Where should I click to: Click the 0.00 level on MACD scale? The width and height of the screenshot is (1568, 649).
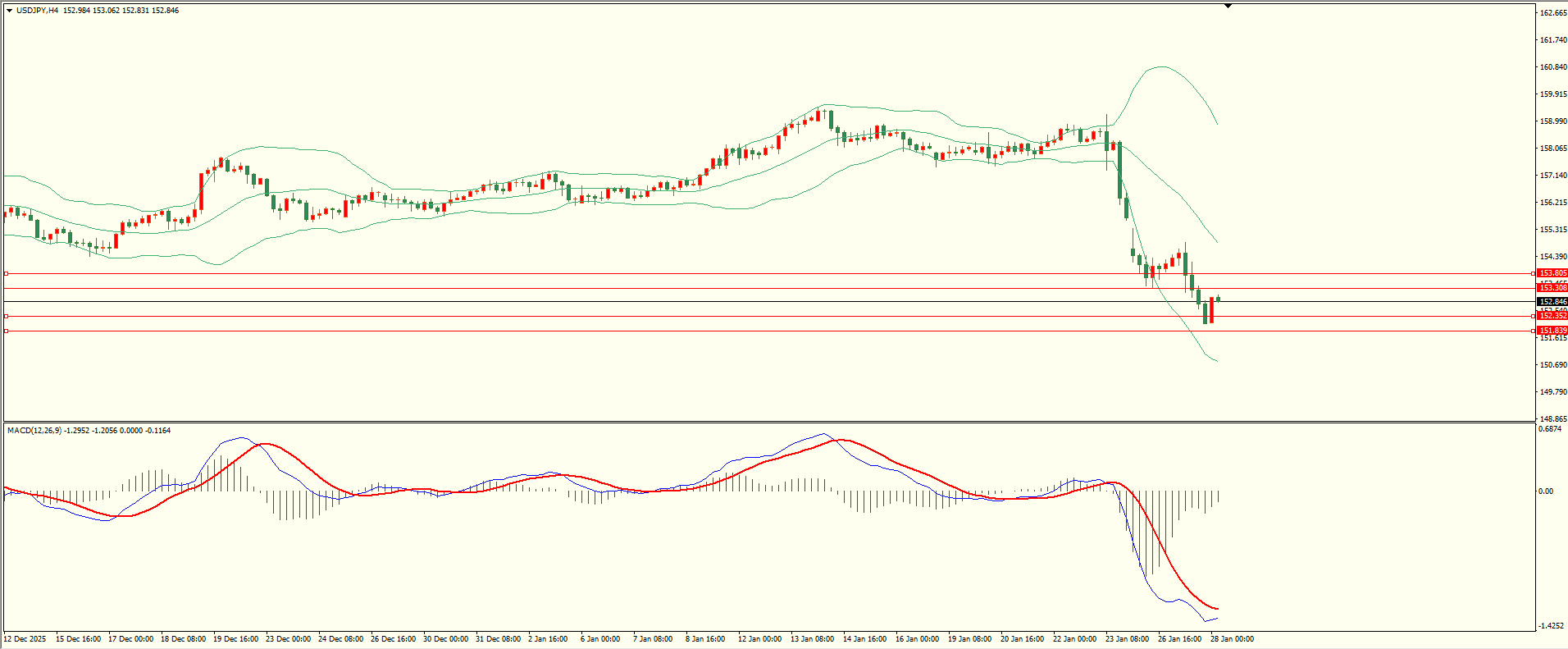tap(1545, 491)
